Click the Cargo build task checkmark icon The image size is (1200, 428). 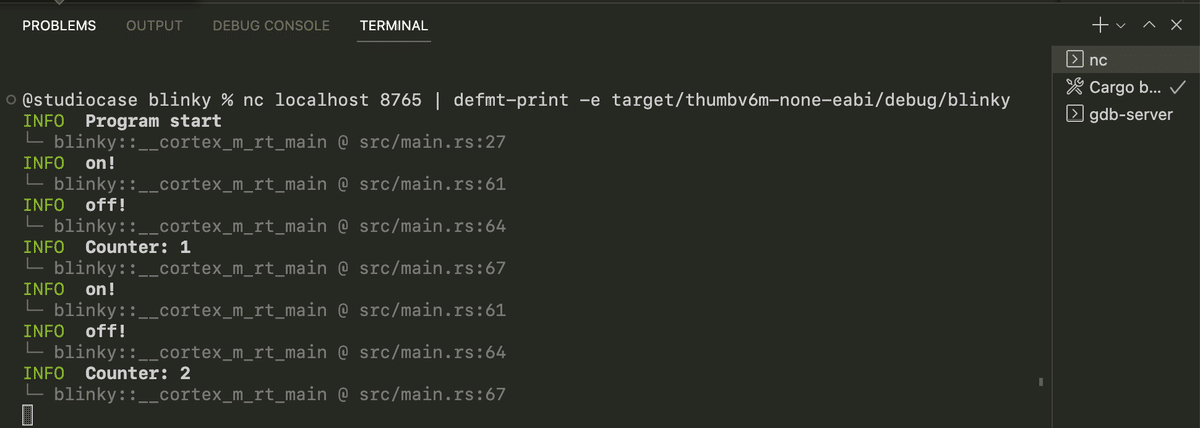point(1177,86)
